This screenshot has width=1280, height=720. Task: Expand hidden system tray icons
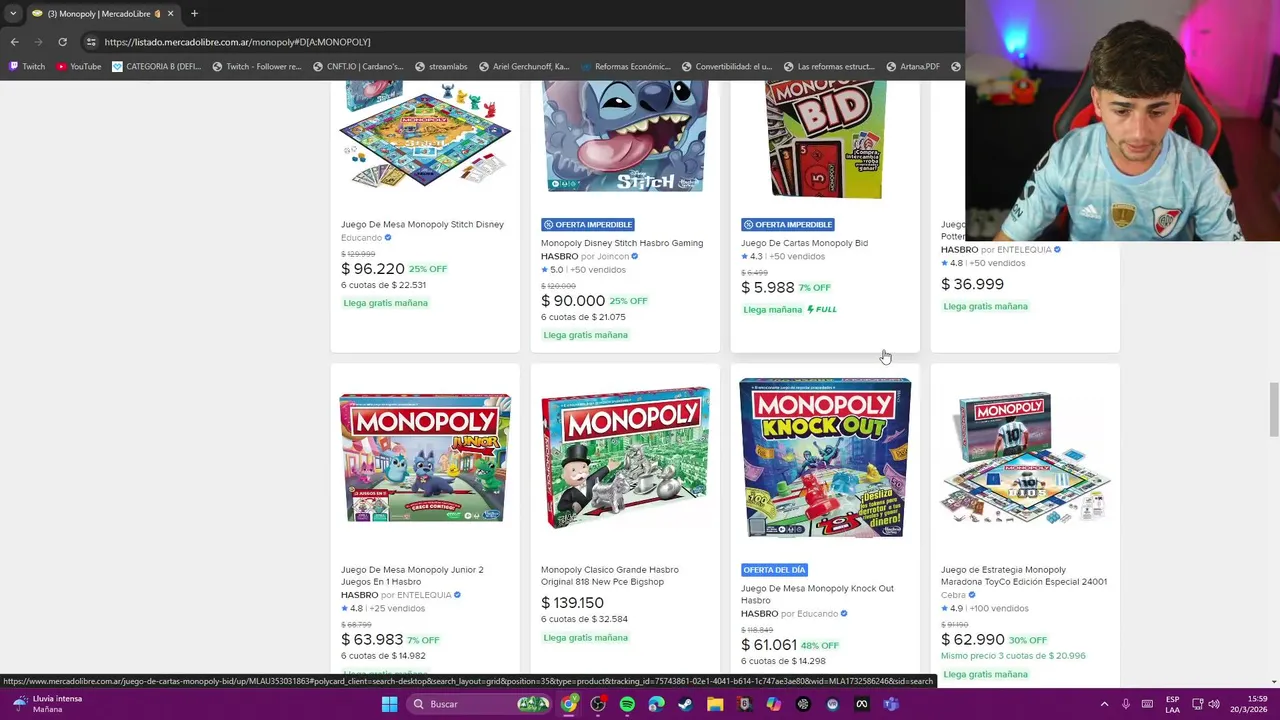pos(1104,704)
